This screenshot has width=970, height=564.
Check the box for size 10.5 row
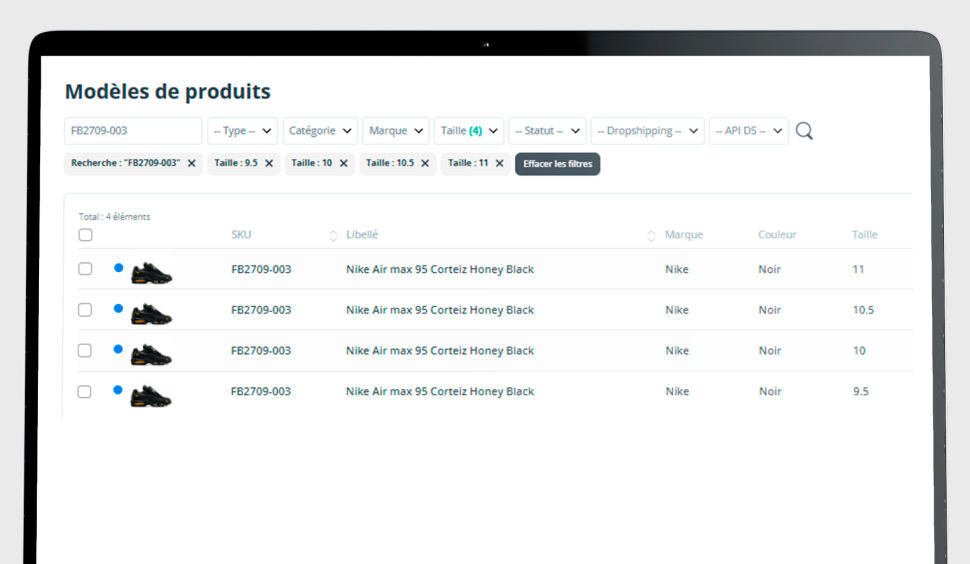85,310
